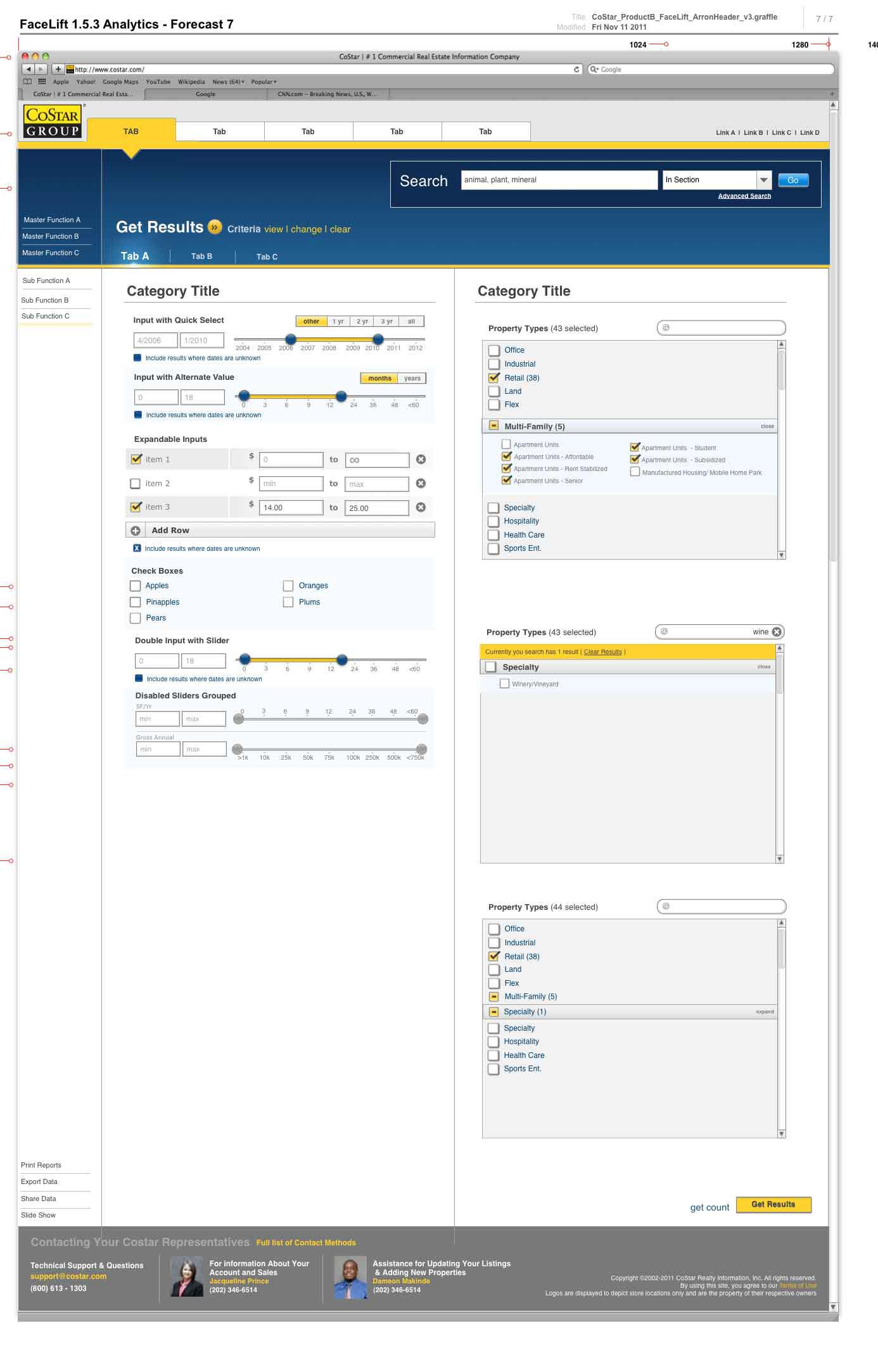Click the browser back arrow button
Image resolution: width=878 pixels, height=1372 pixels.
[29, 69]
